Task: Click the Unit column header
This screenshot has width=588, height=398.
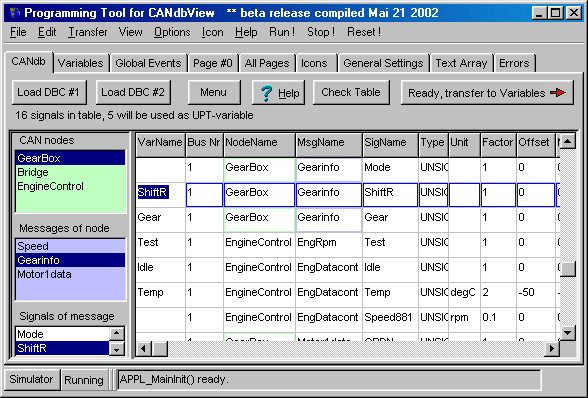Action: [464, 145]
